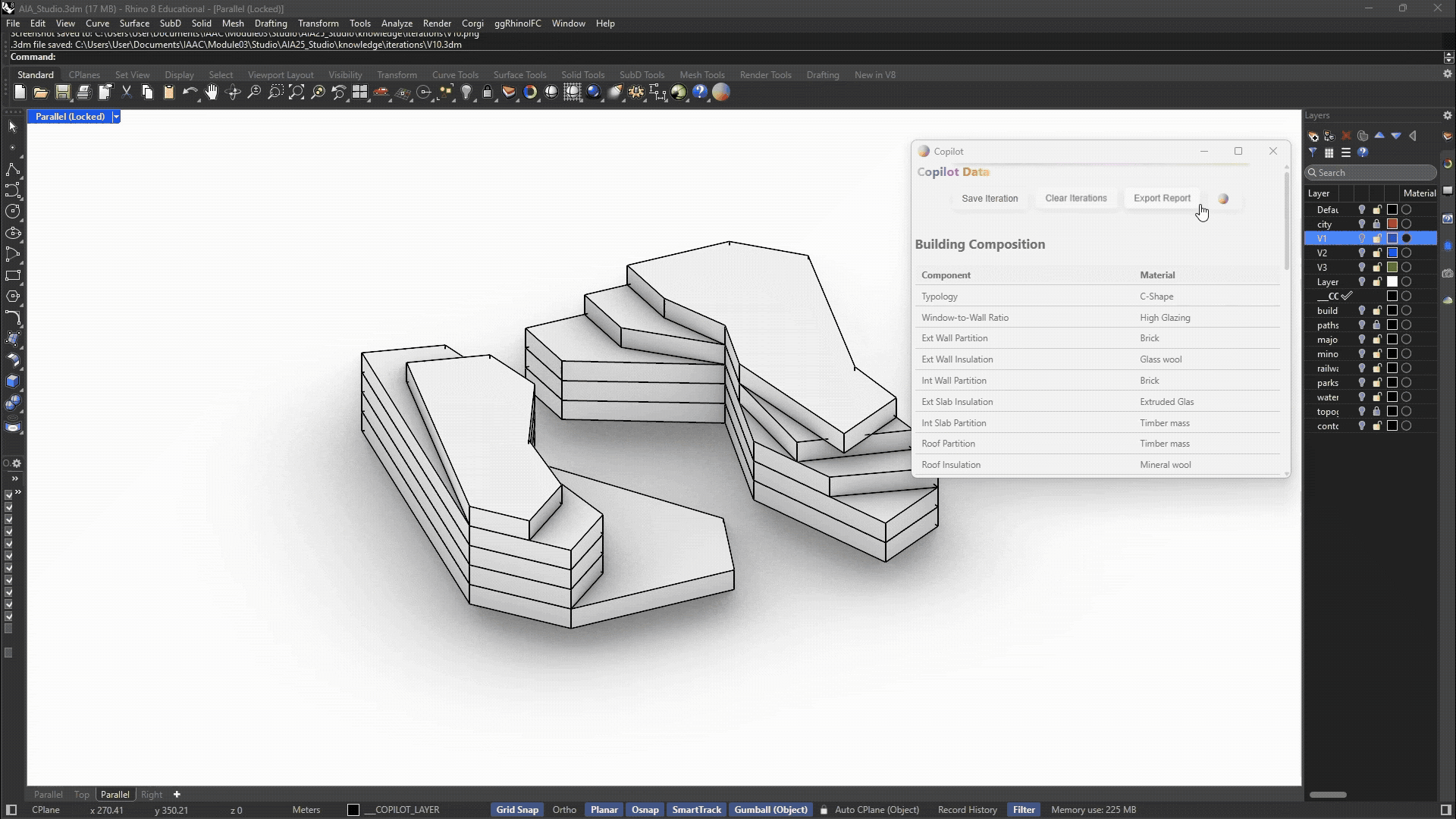Select the Circle tool in left sidebar

click(13, 212)
